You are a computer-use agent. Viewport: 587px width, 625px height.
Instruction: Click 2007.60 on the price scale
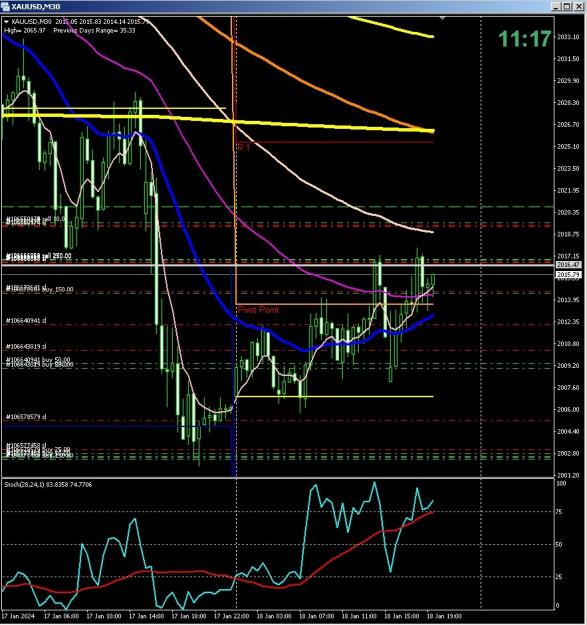(568, 387)
